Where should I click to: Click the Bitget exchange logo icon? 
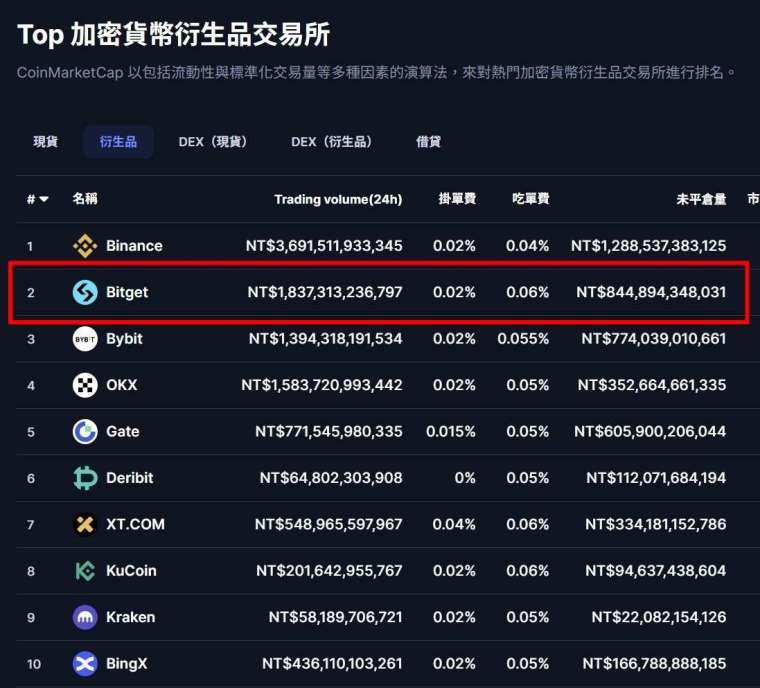click(x=85, y=292)
